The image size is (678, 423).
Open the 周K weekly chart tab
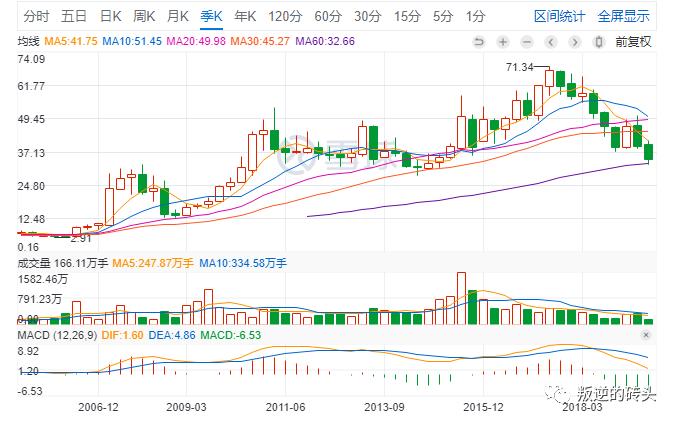144,16
